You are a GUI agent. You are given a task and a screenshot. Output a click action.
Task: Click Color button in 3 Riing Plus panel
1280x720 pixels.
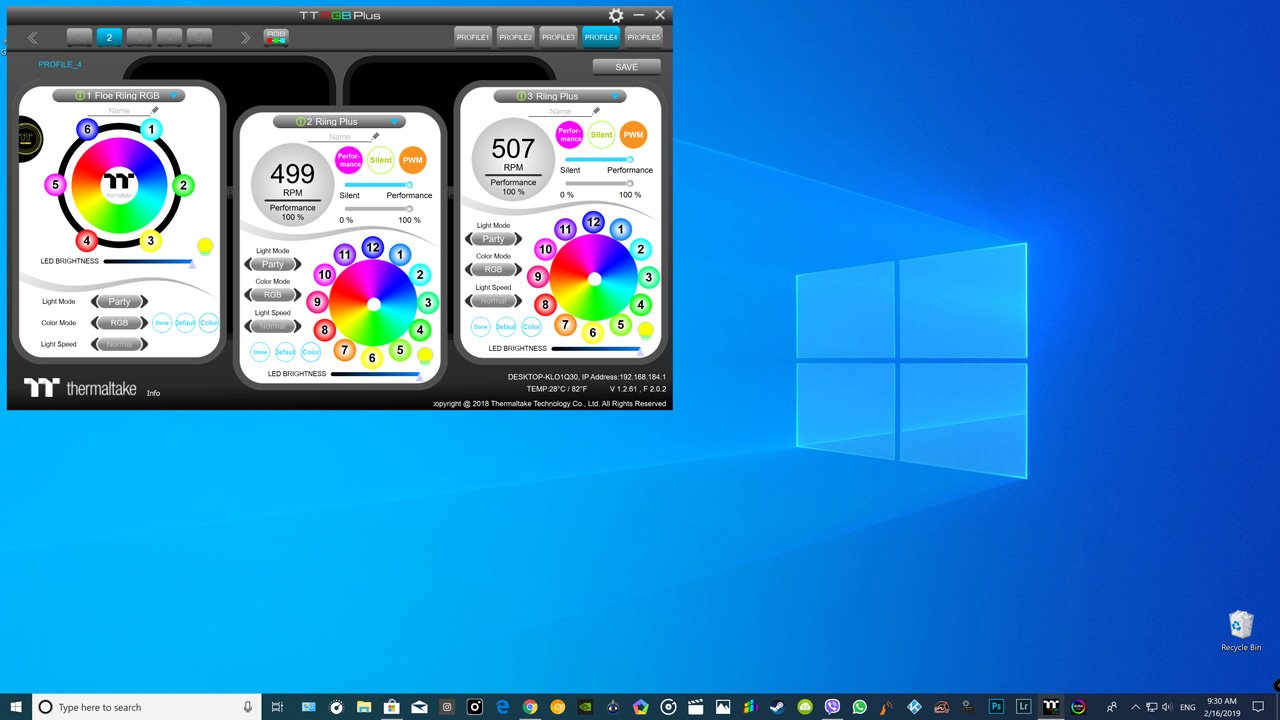point(531,327)
